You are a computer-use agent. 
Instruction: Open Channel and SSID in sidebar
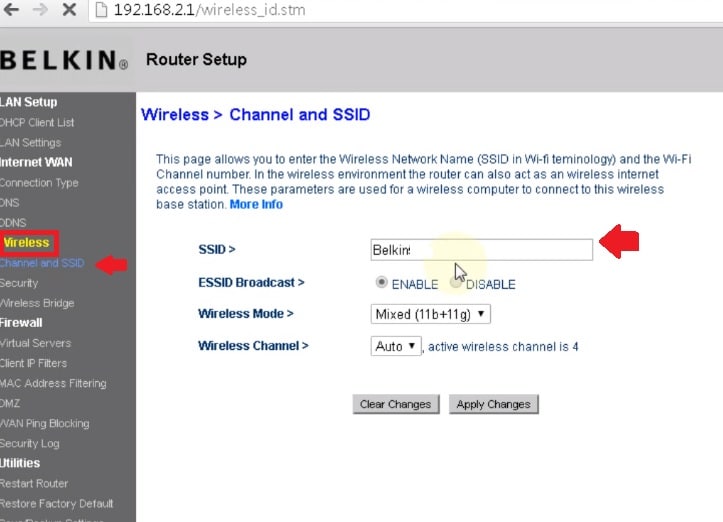(42, 263)
